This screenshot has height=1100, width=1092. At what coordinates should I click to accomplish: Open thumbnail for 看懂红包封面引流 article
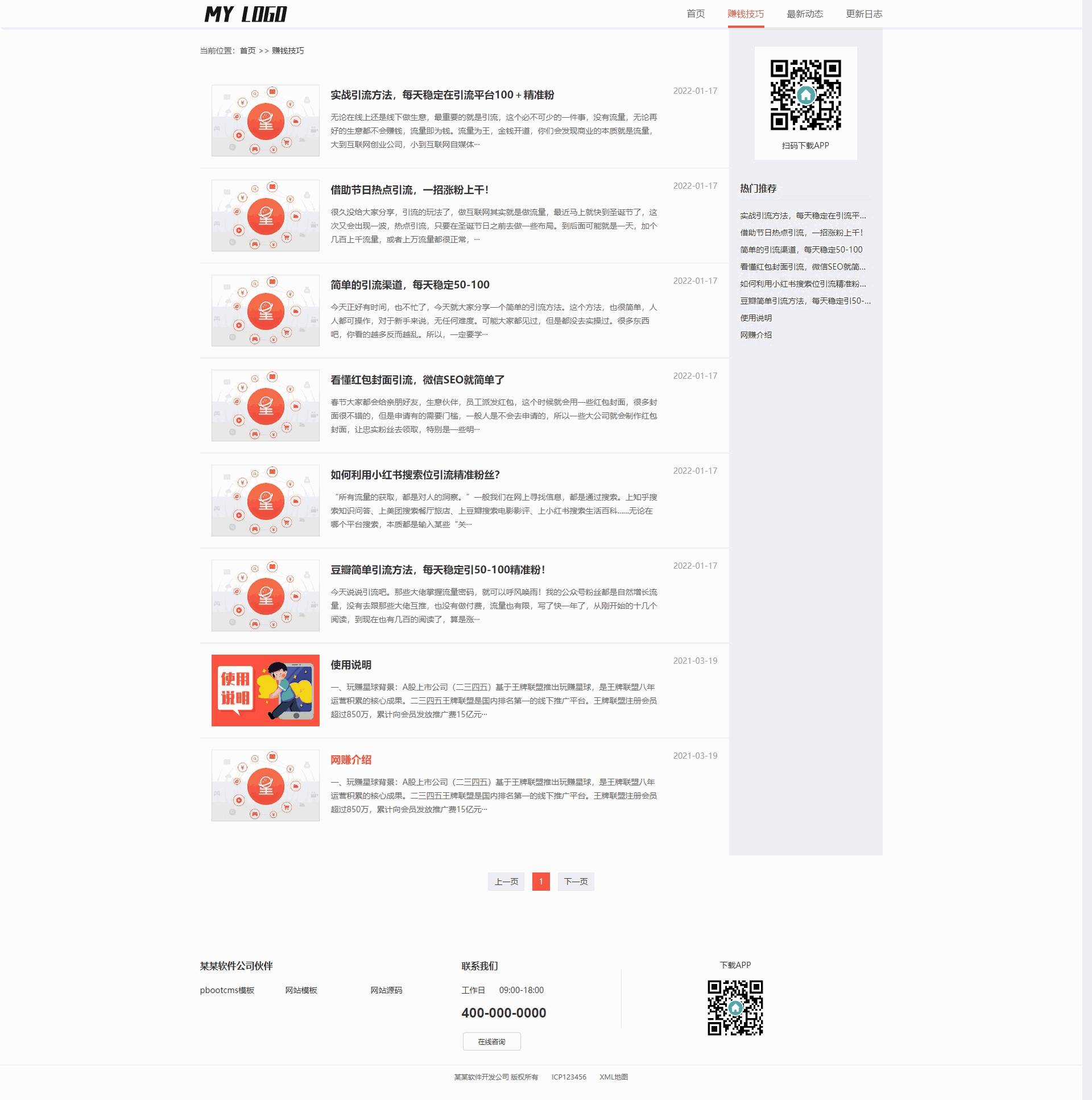(265, 406)
